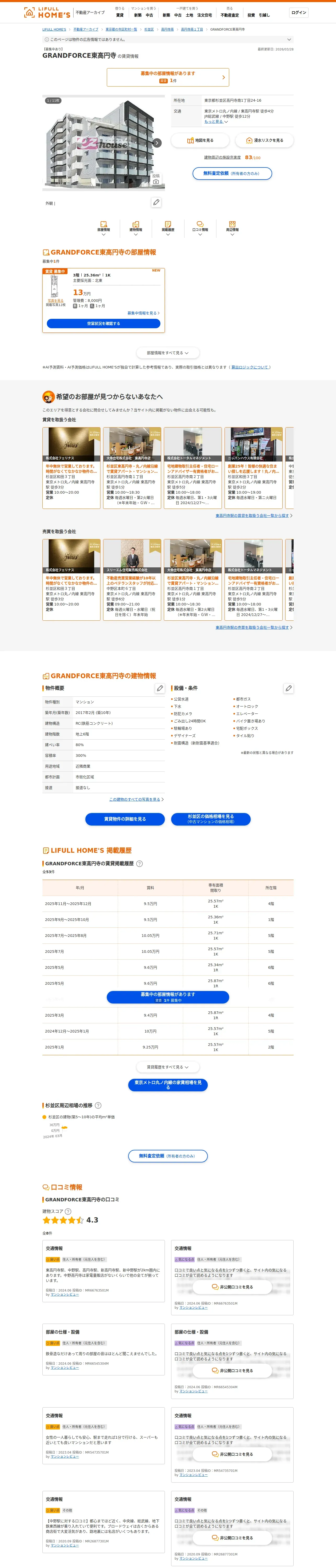Edit the 物件概要 section with pencil icon
336x1568 pixels.
pyautogui.click(x=160, y=688)
